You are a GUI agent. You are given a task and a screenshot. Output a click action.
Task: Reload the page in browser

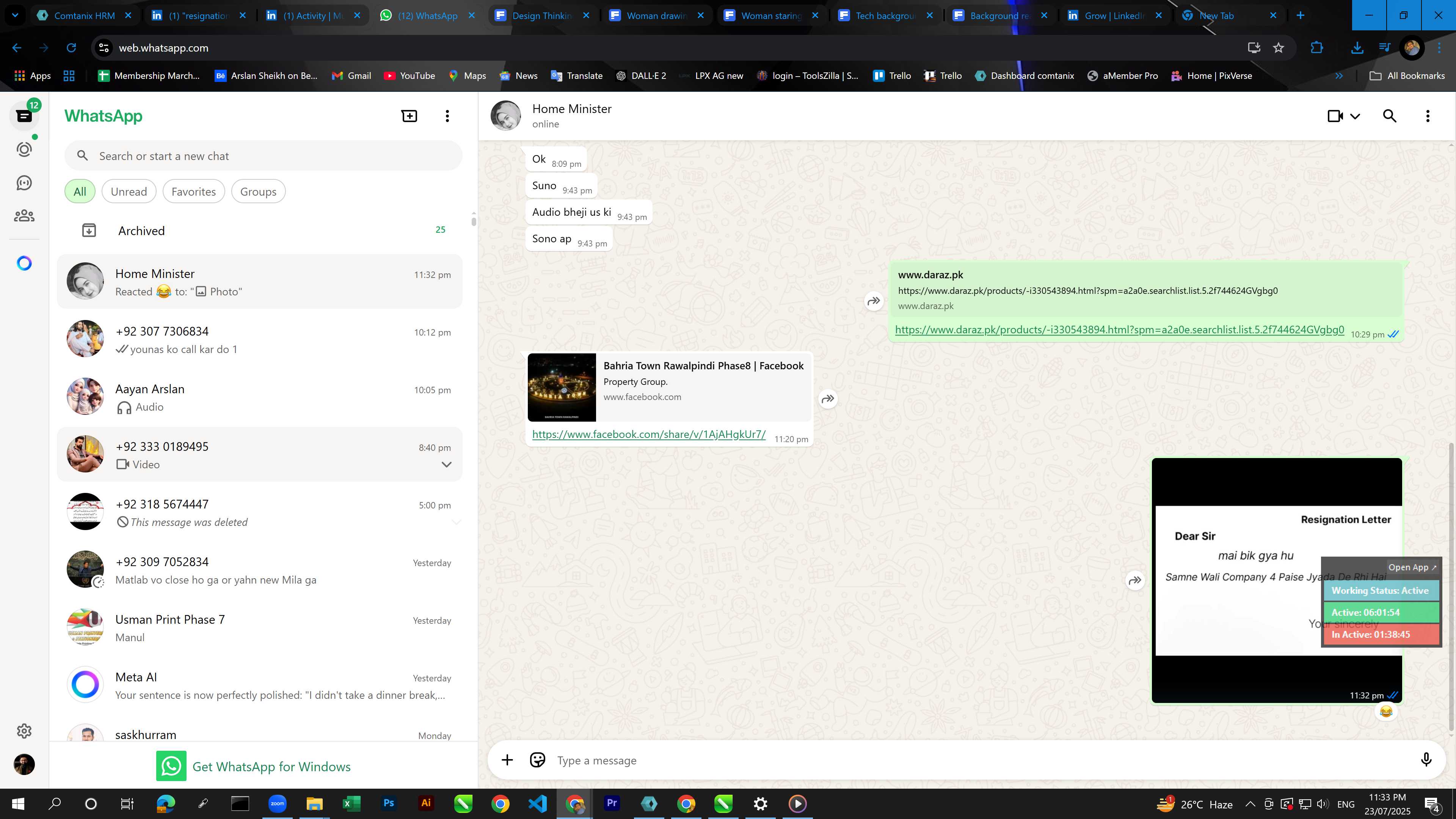tap(71, 48)
